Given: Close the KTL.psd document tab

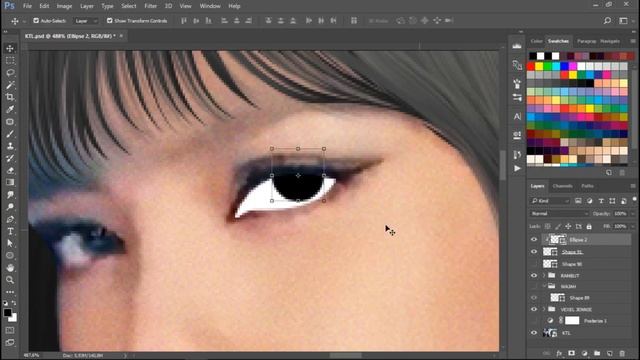Looking at the screenshot, I should (121, 36).
